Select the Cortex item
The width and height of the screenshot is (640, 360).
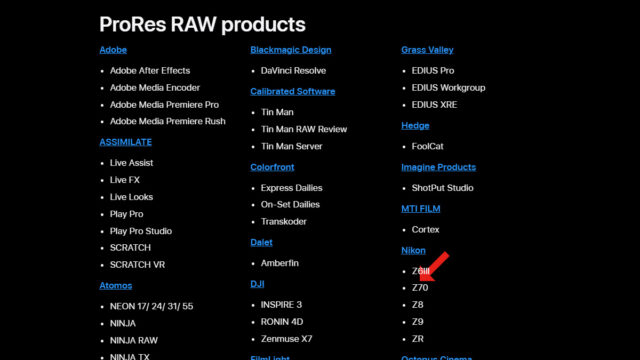[x=425, y=230]
